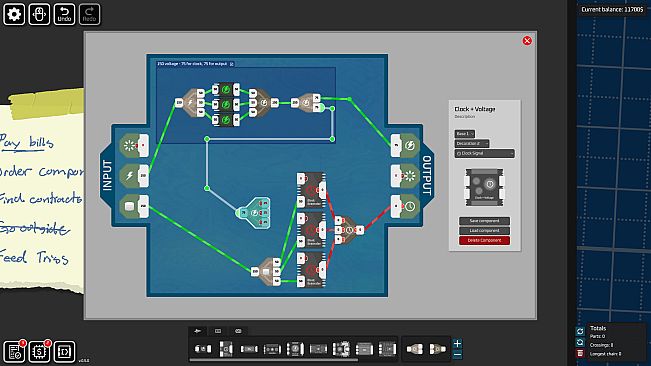Image resolution: width=651 pixels, height=366 pixels.
Task: Switch to the third parts tab with the link icon
Action: pos(238,331)
